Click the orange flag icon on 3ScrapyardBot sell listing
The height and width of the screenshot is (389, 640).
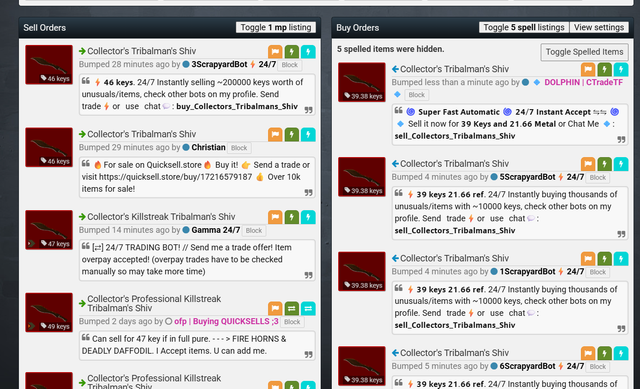pos(275,52)
